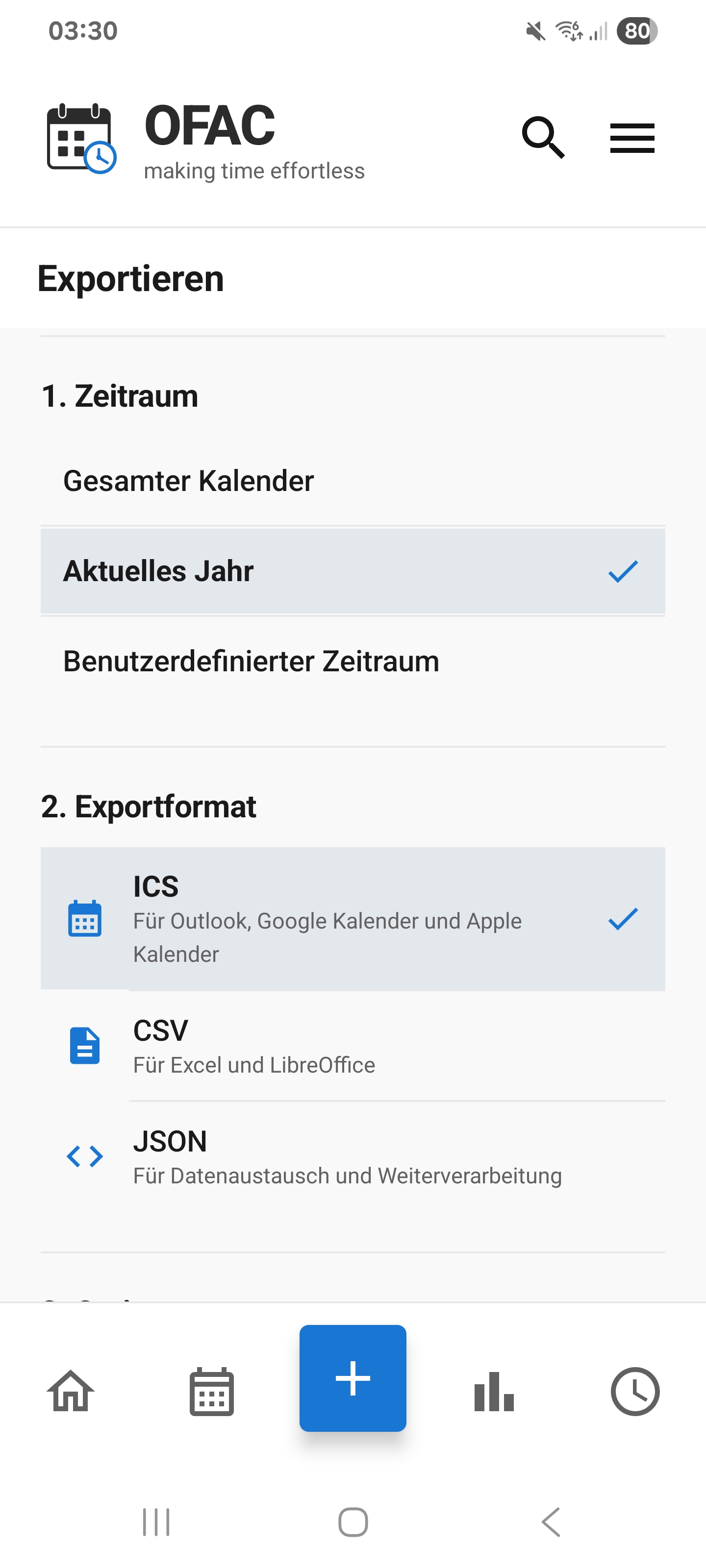Select Aktuelles Jahr option
Image resolution: width=706 pixels, height=1568 pixels.
353,571
